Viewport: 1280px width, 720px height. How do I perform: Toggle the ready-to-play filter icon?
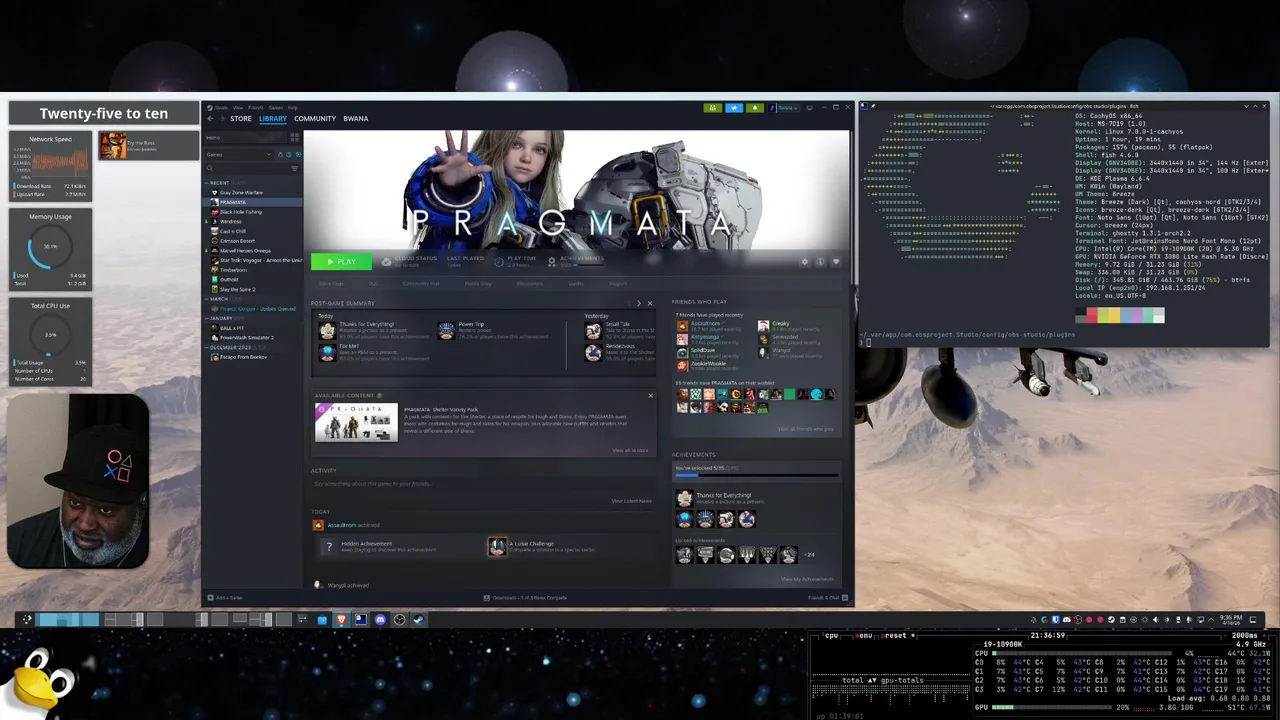pyautogui.click(x=298, y=155)
